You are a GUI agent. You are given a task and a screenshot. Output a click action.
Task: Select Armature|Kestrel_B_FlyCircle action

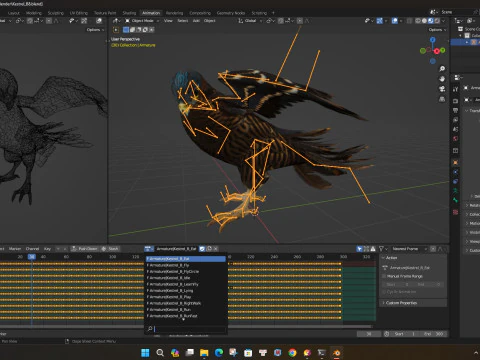tap(185, 272)
